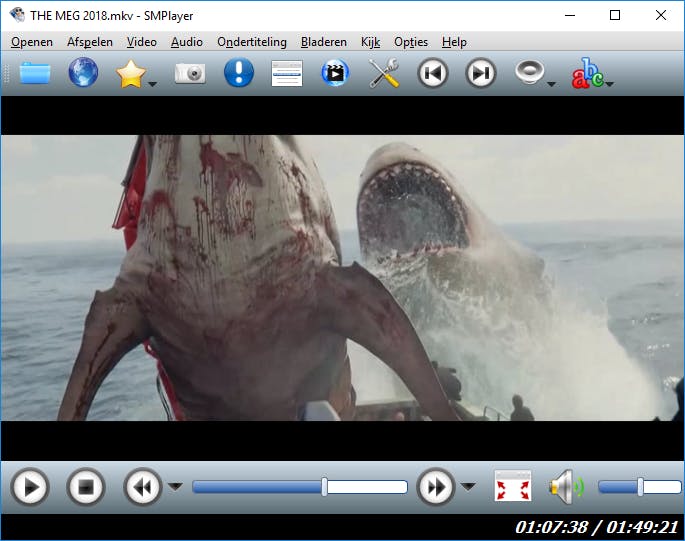Screen dimensions: 685x541
Task: Open the Video menu
Action: [142, 42]
